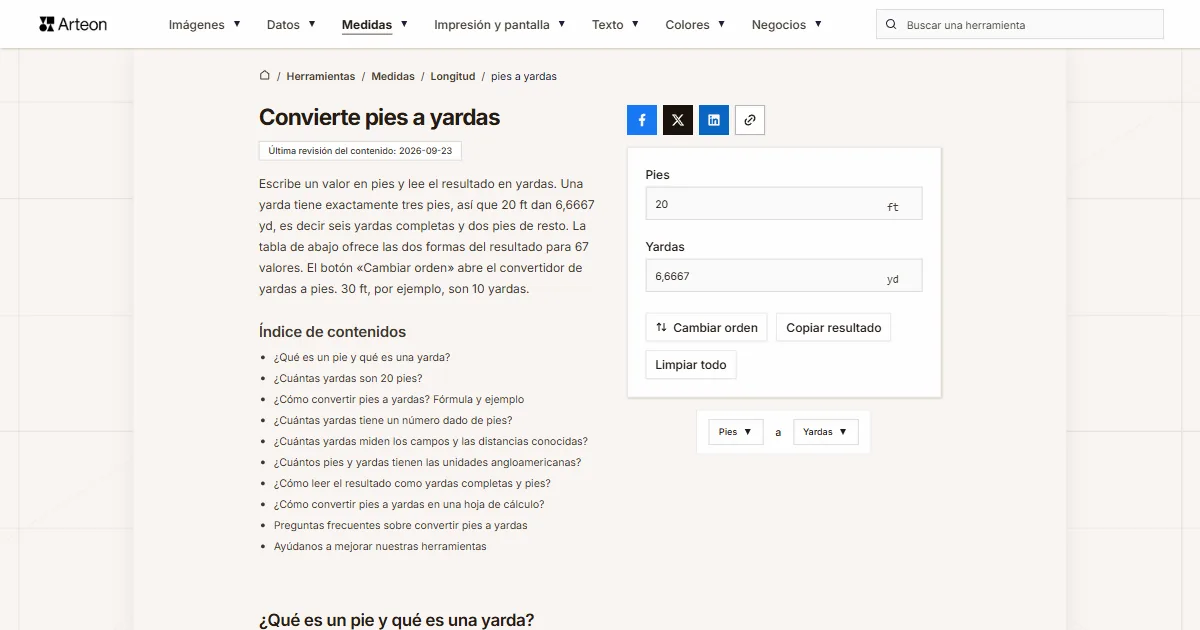Image resolution: width=1200 pixels, height=630 pixels.
Task: Open Ayúdanos a mejorar nuestras herramientas
Action: (380, 546)
